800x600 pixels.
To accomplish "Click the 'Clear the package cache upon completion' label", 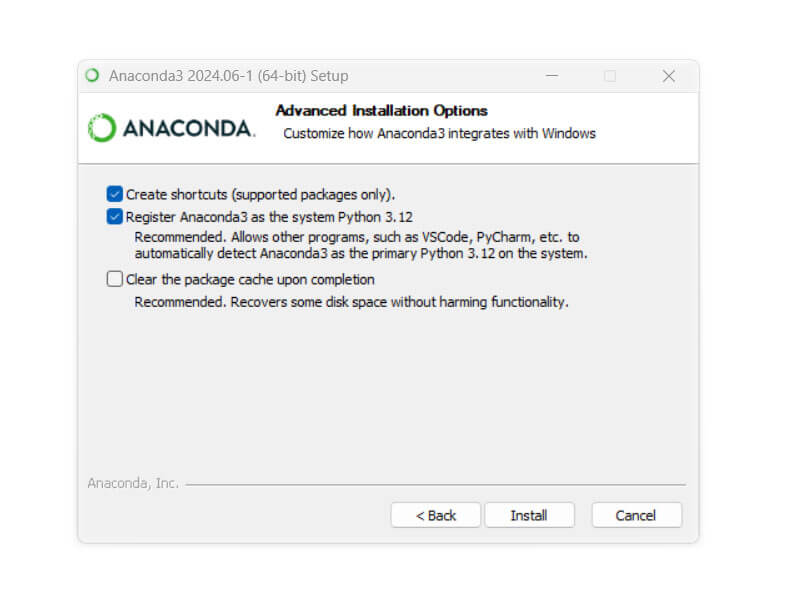I will click(250, 280).
